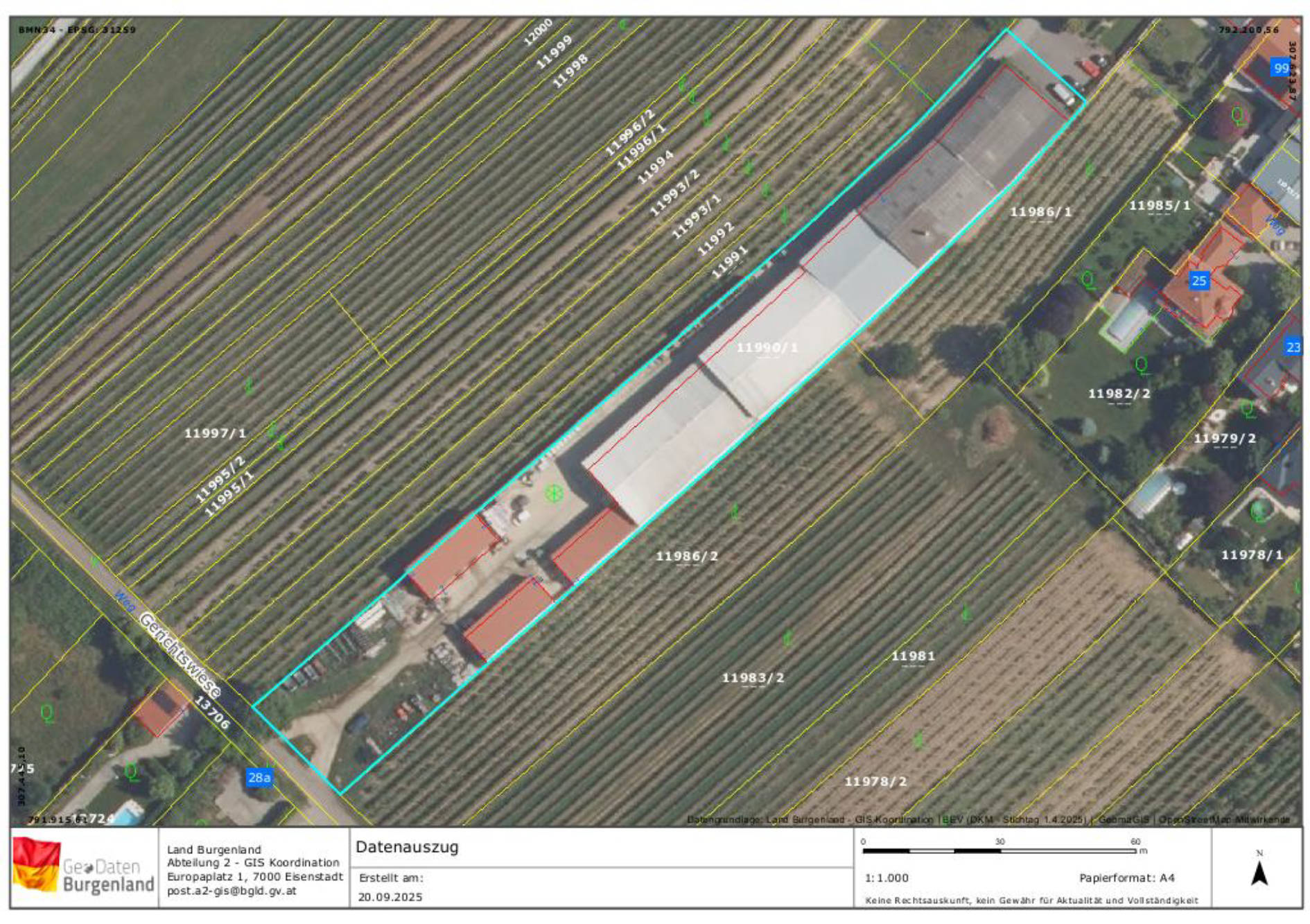This screenshot has width=1310, height=924.
Task: Click parcel label 11990/1
Action: (767, 347)
